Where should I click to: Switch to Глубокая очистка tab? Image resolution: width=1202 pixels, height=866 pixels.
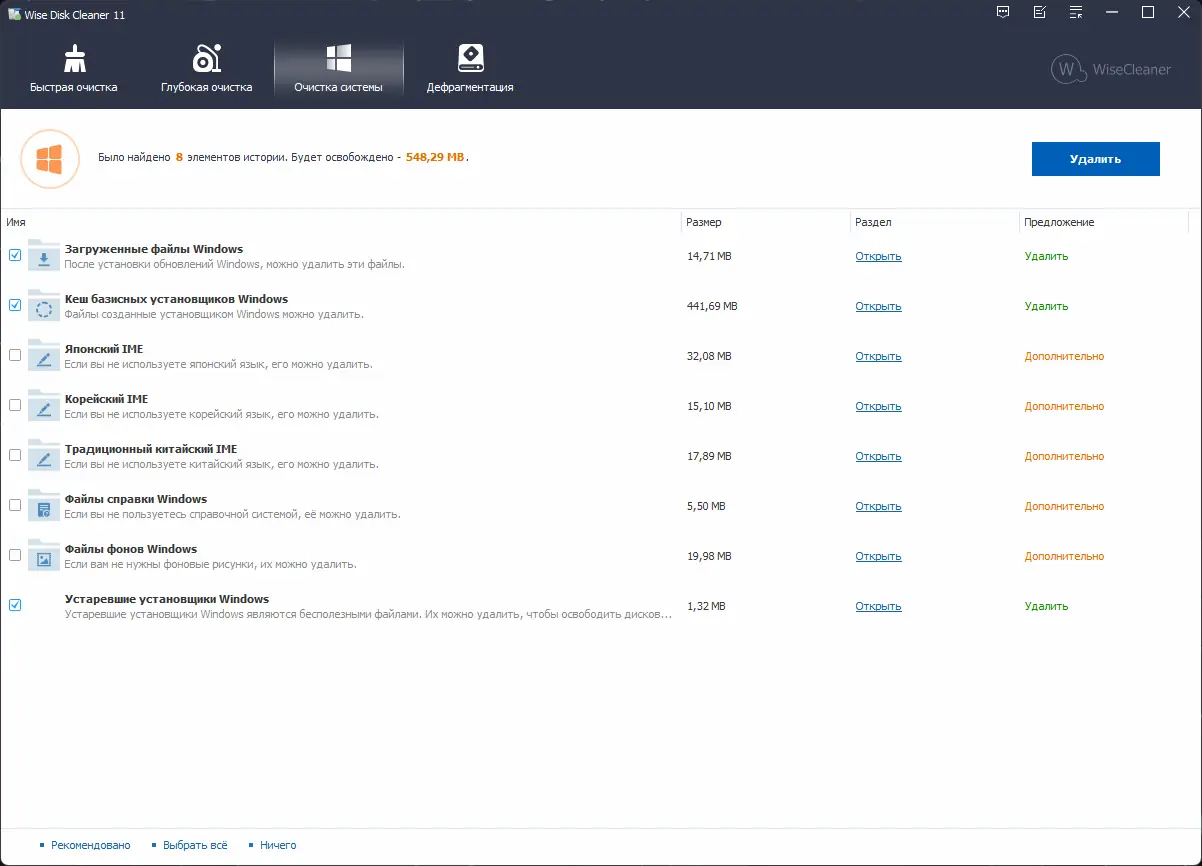coord(206,69)
